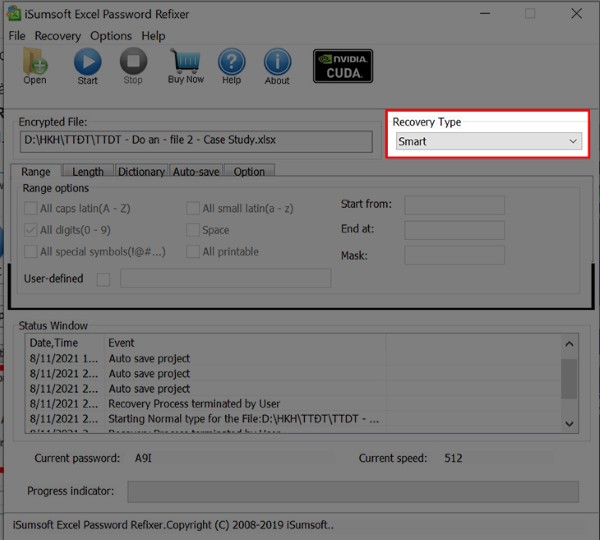600x540 pixels.
Task: Click the Open file toolbar icon
Action: pos(35,65)
